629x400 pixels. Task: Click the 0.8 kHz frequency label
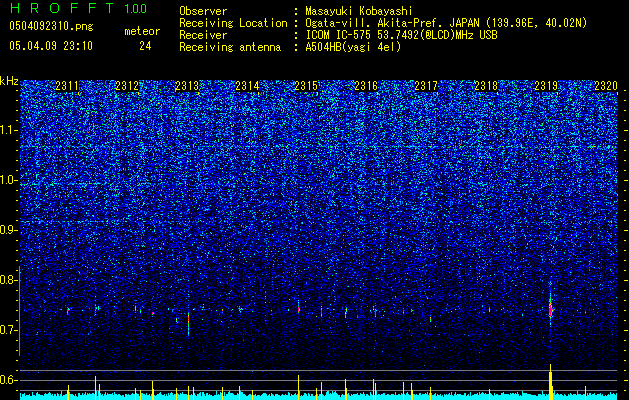pyautogui.click(x=9, y=280)
